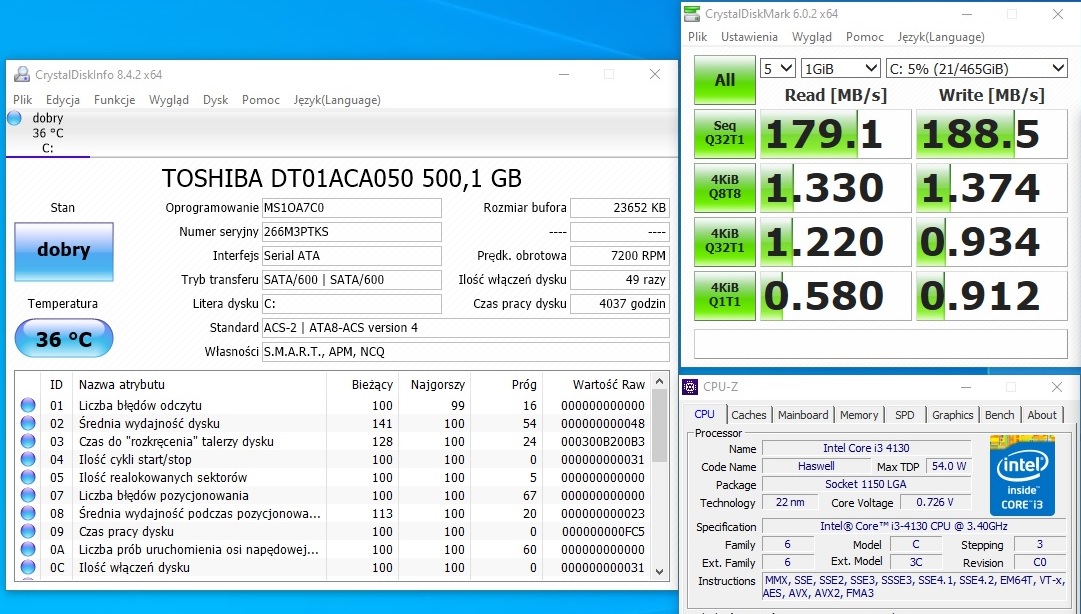Screen dimensions: 1081x614
Task: Open the test size dropdown showing 1GiB
Action: click(x=840, y=67)
